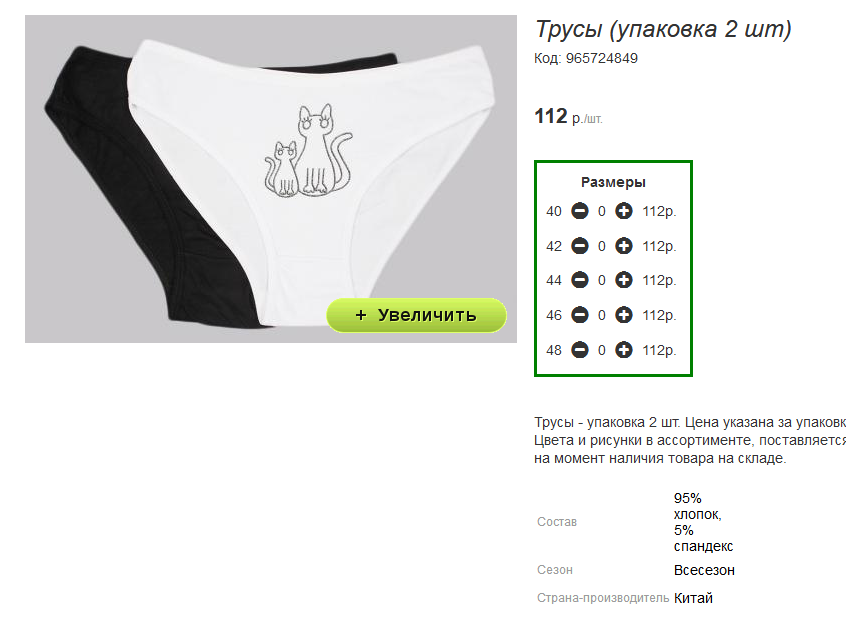Increase quantity for size 40
This screenshot has width=846, height=626.
coord(624,211)
